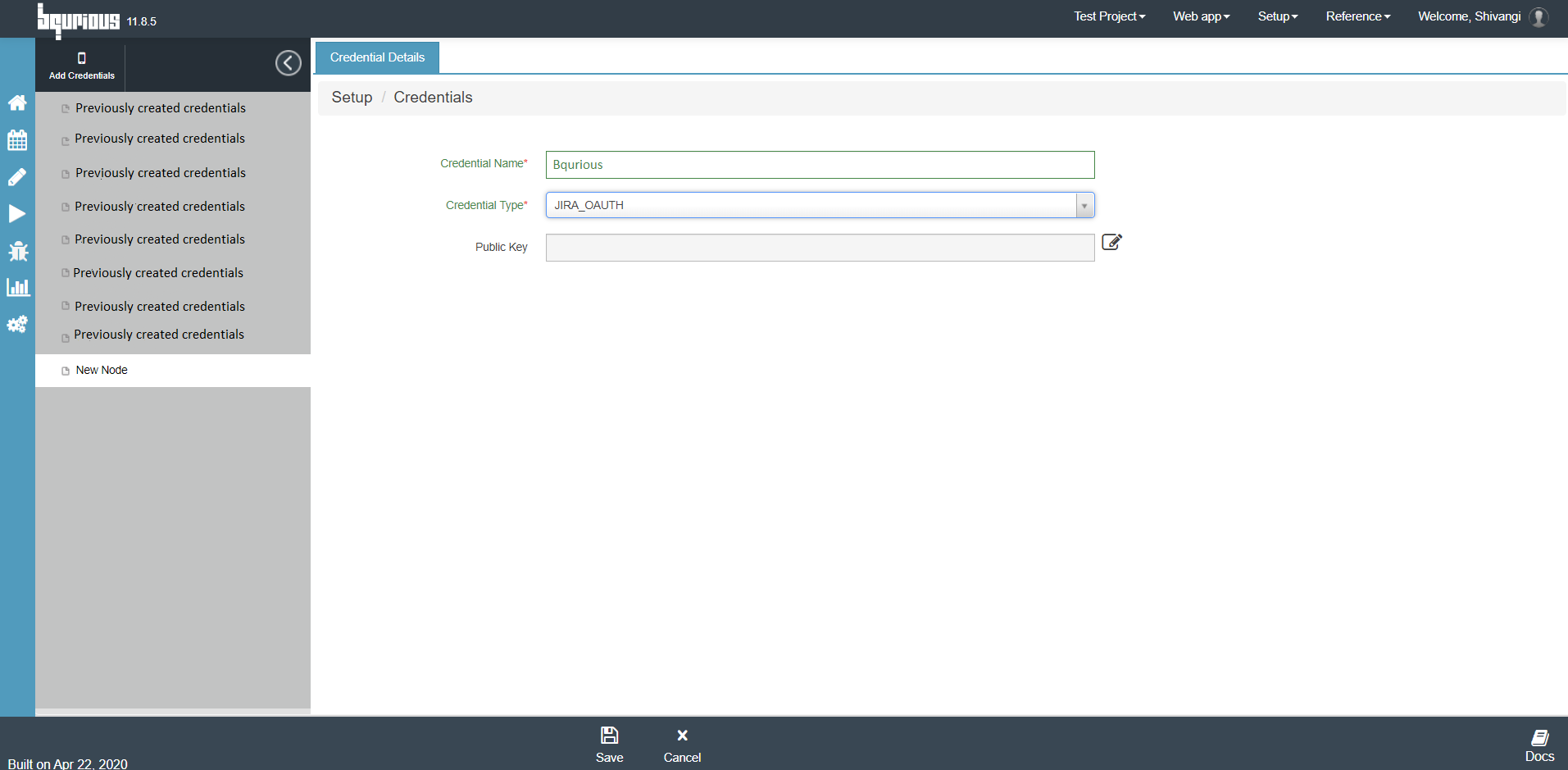Select first Previously created credentials item

161,108
